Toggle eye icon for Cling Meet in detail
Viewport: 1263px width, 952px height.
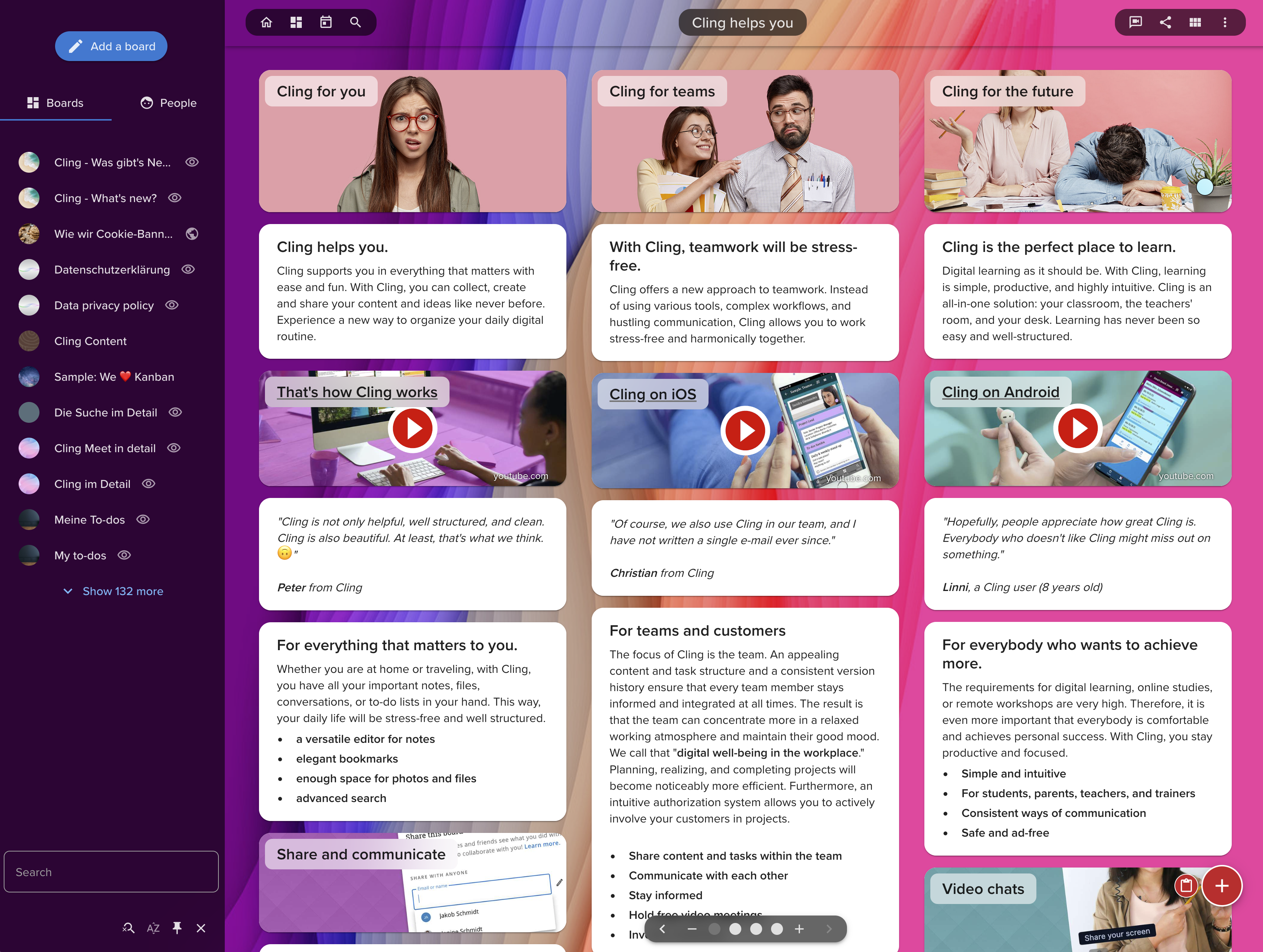point(173,448)
